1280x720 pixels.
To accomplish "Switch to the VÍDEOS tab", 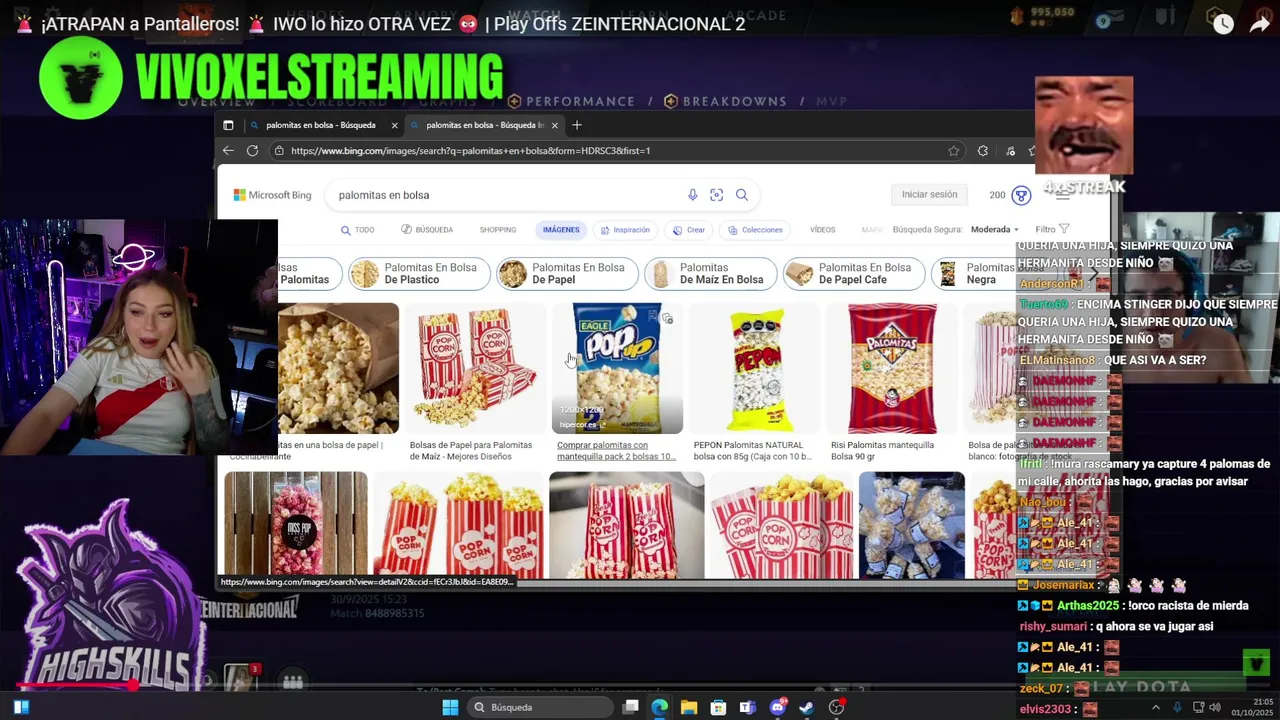I will click(x=823, y=230).
